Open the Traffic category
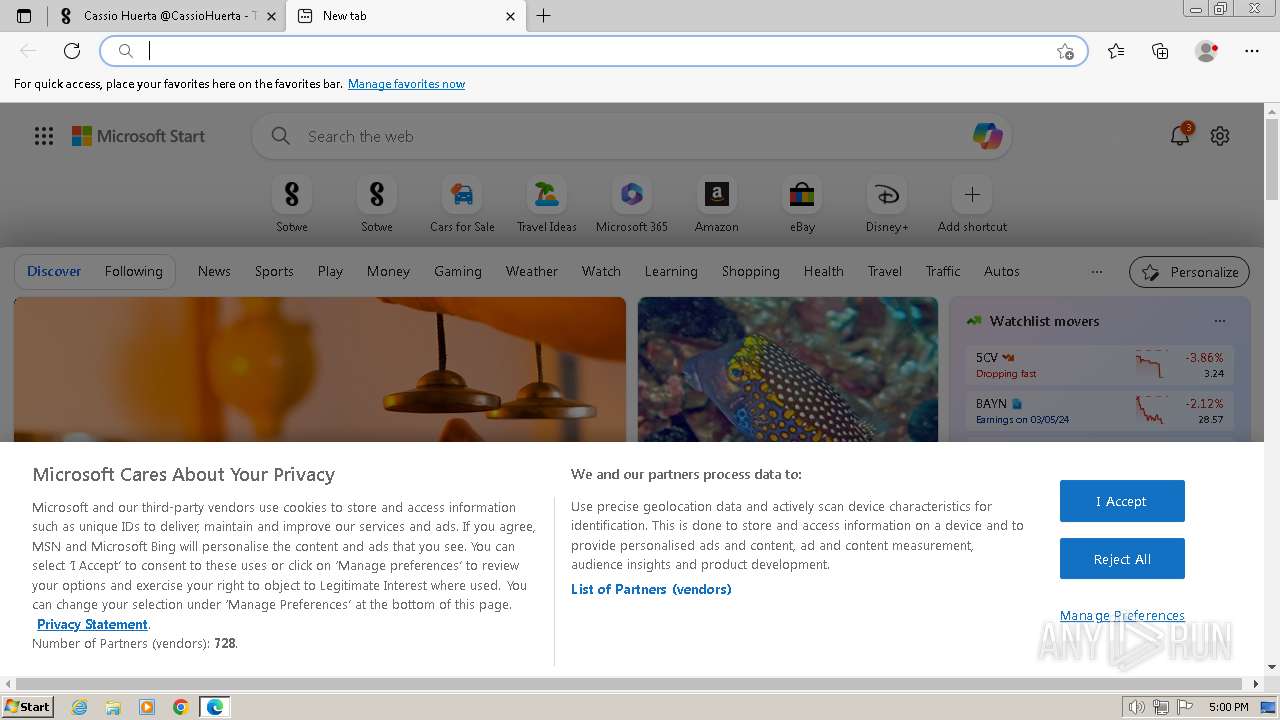Image resolution: width=1280 pixels, height=720 pixels. coord(943,271)
